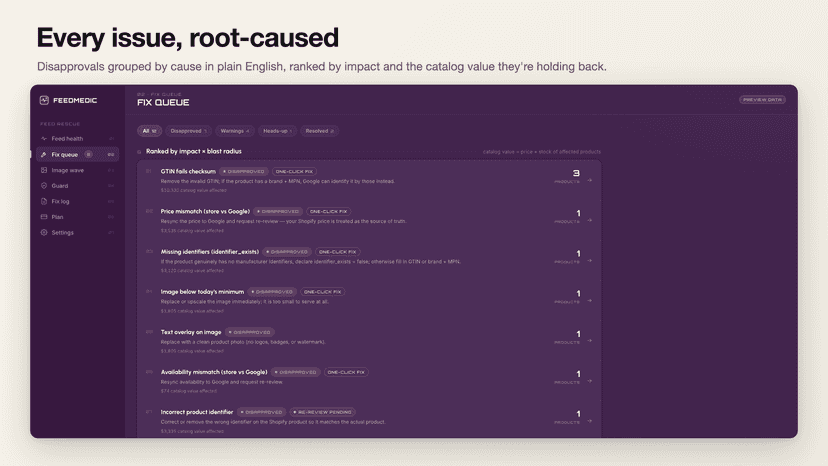The width and height of the screenshot is (828, 466).
Task: Filter issues by Disapproved
Action: [189, 131]
